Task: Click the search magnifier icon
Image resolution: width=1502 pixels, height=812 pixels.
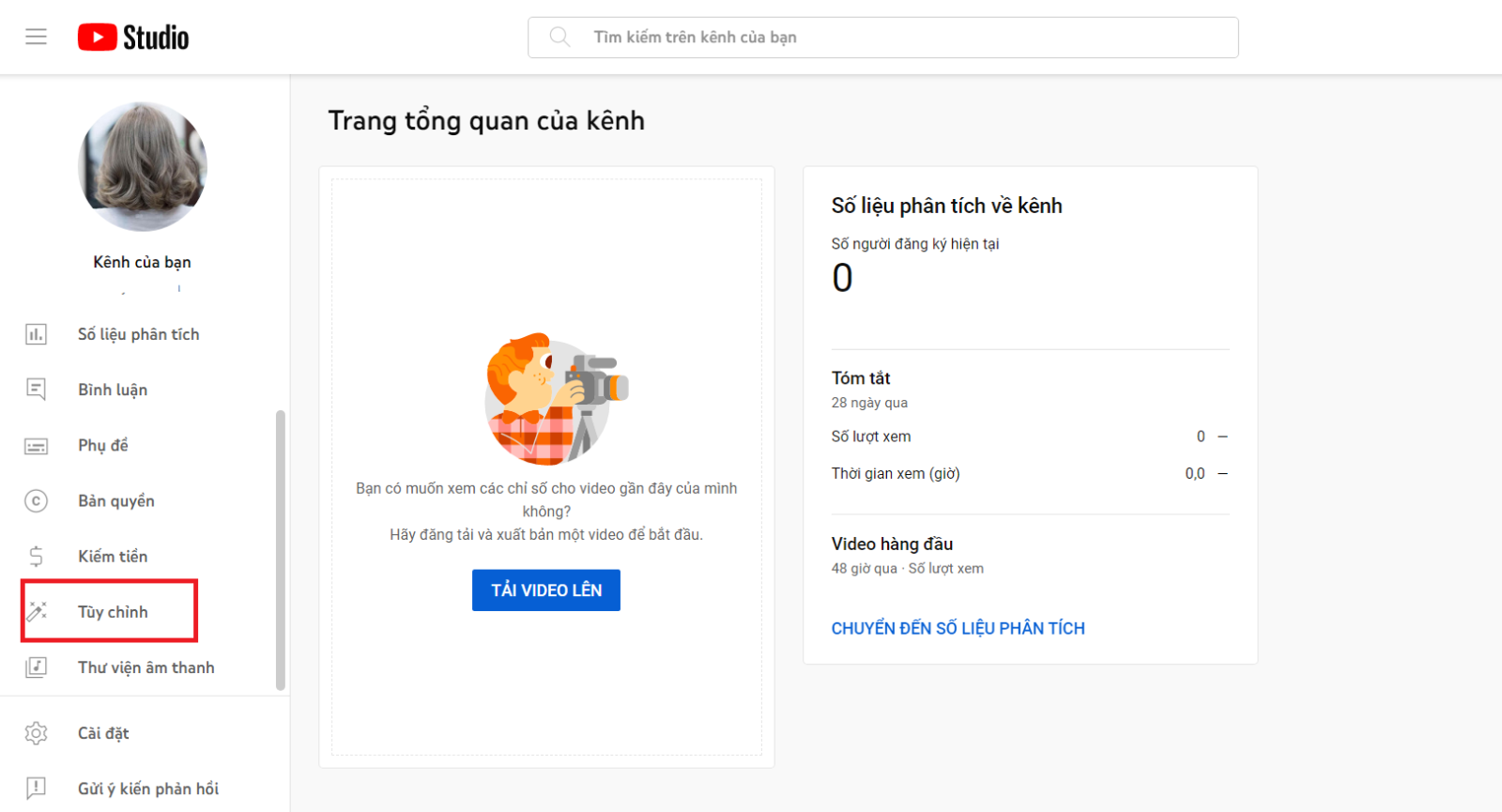Action: (560, 37)
